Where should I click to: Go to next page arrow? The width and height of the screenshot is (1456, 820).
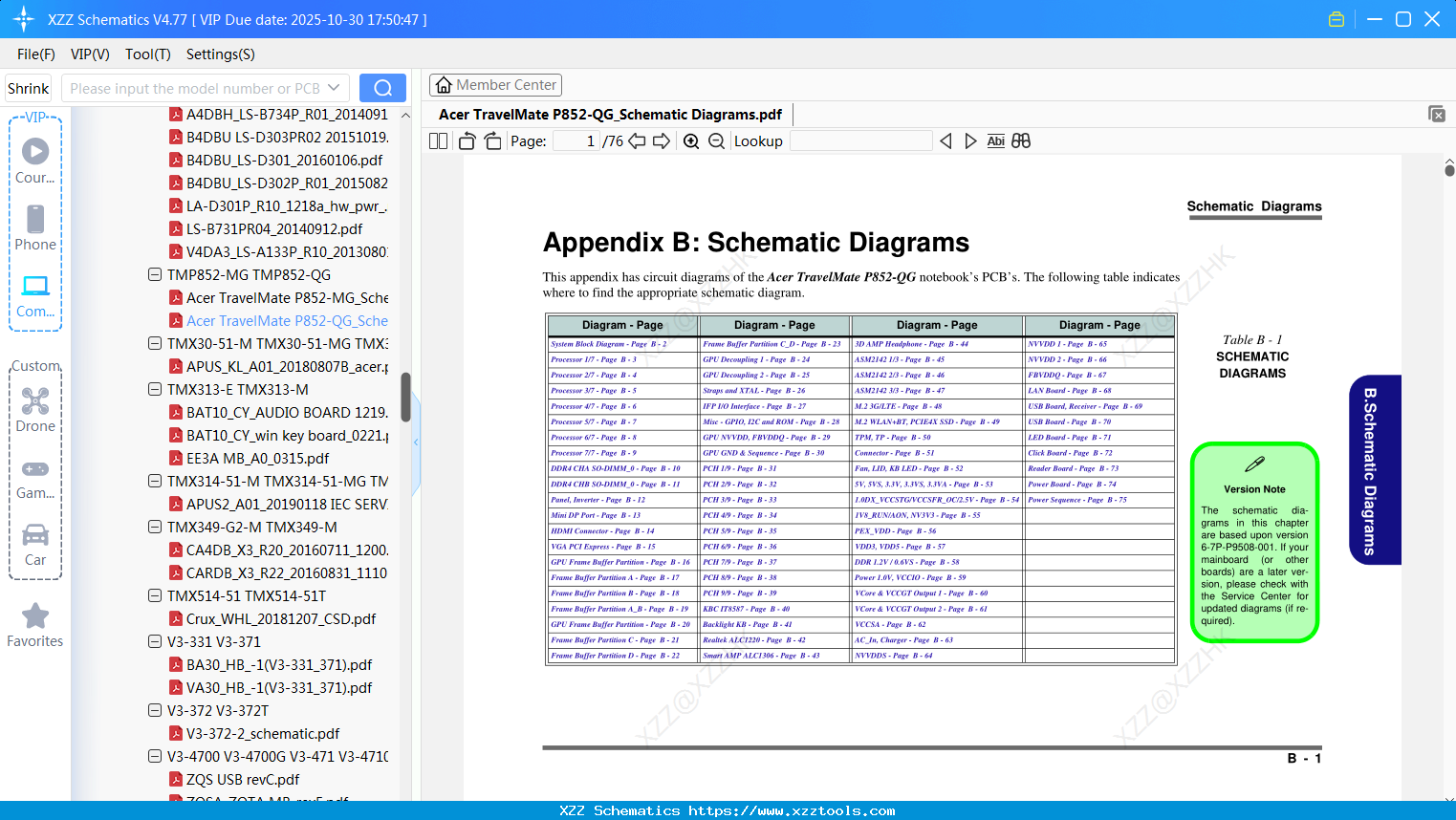[662, 141]
